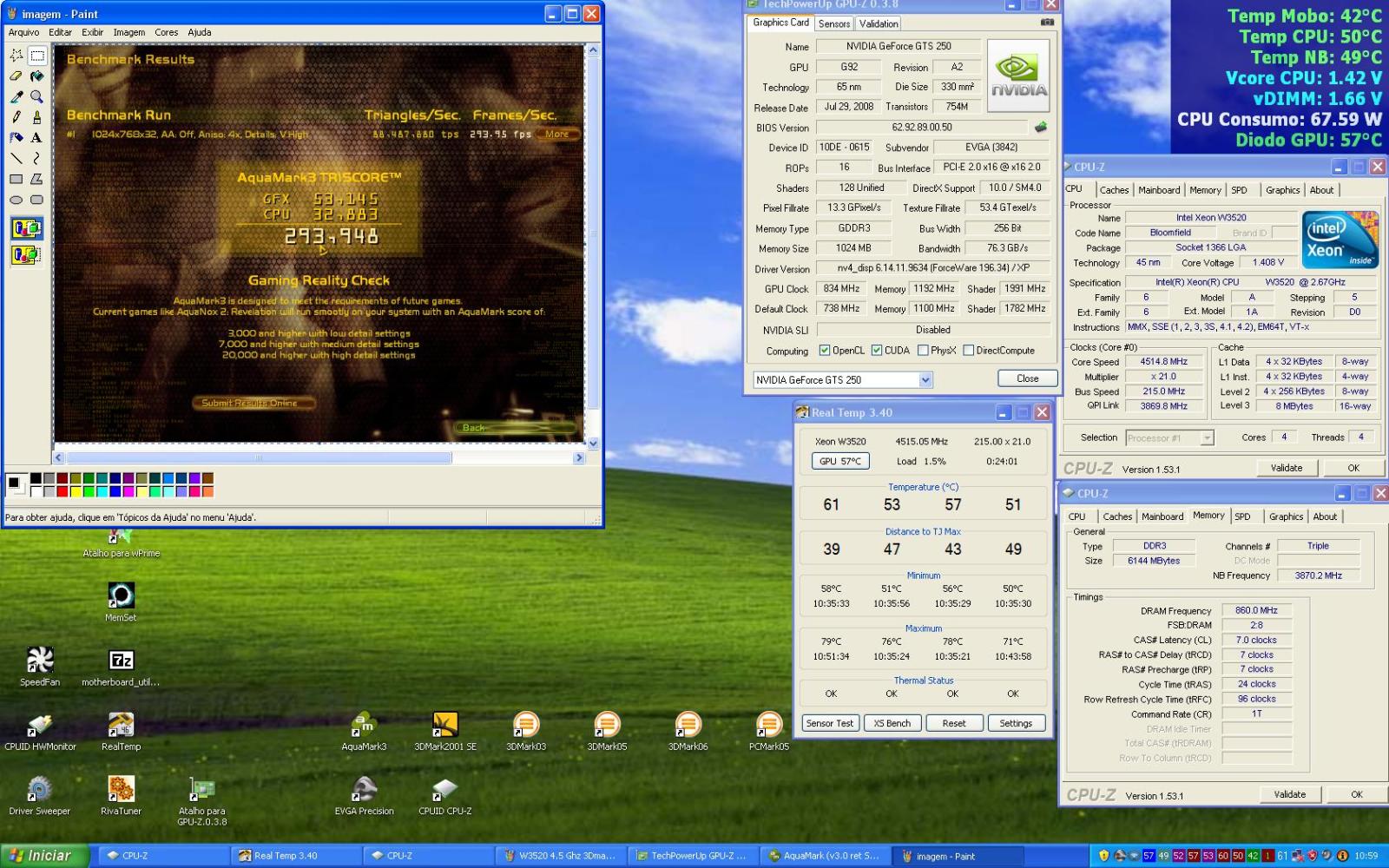Select the Pencil tool in Paint
This screenshot has height=868, width=1389.
click(x=16, y=116)
